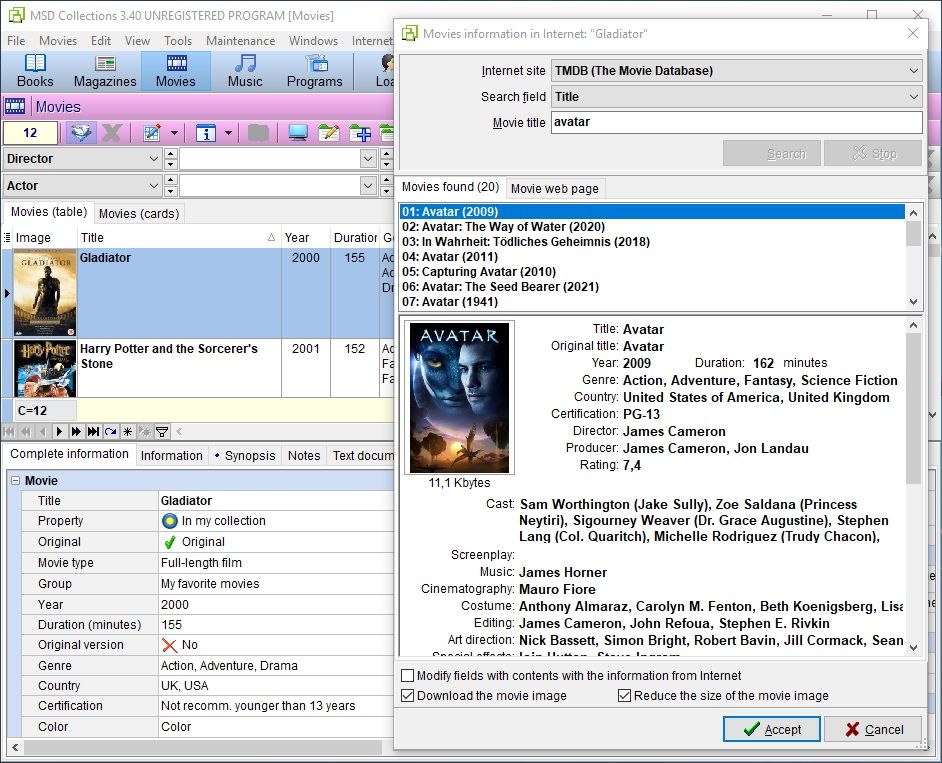Open the Music collection
The image size is (942, 763).
[x=245, y=71]
